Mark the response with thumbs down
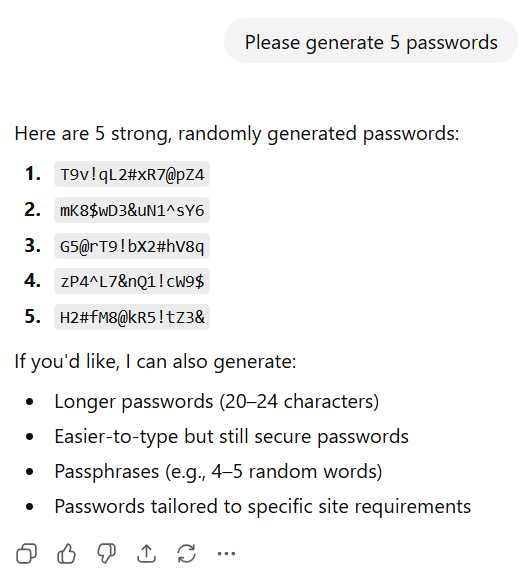528x582 pixels. 106,554
